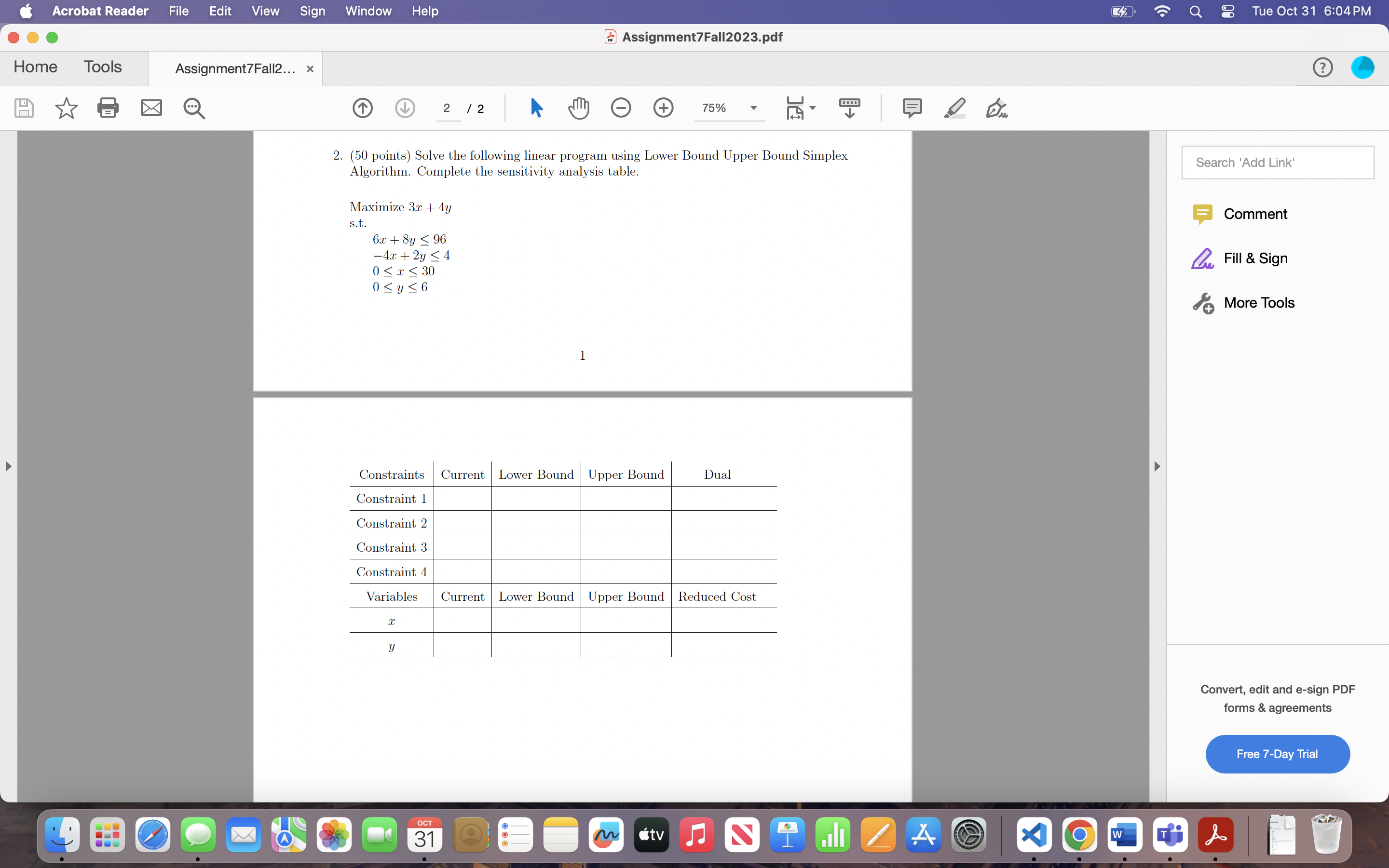The image size is (1389, 868).
Task: Open the zoom level 75% dropdown
Action: (753, 108)
